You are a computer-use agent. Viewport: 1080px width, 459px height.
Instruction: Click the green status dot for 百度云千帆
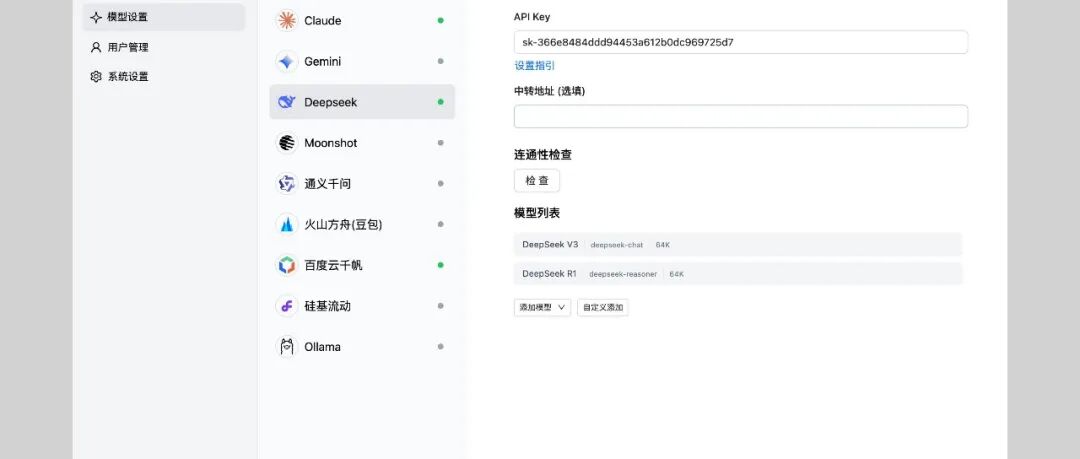point(441,265)
